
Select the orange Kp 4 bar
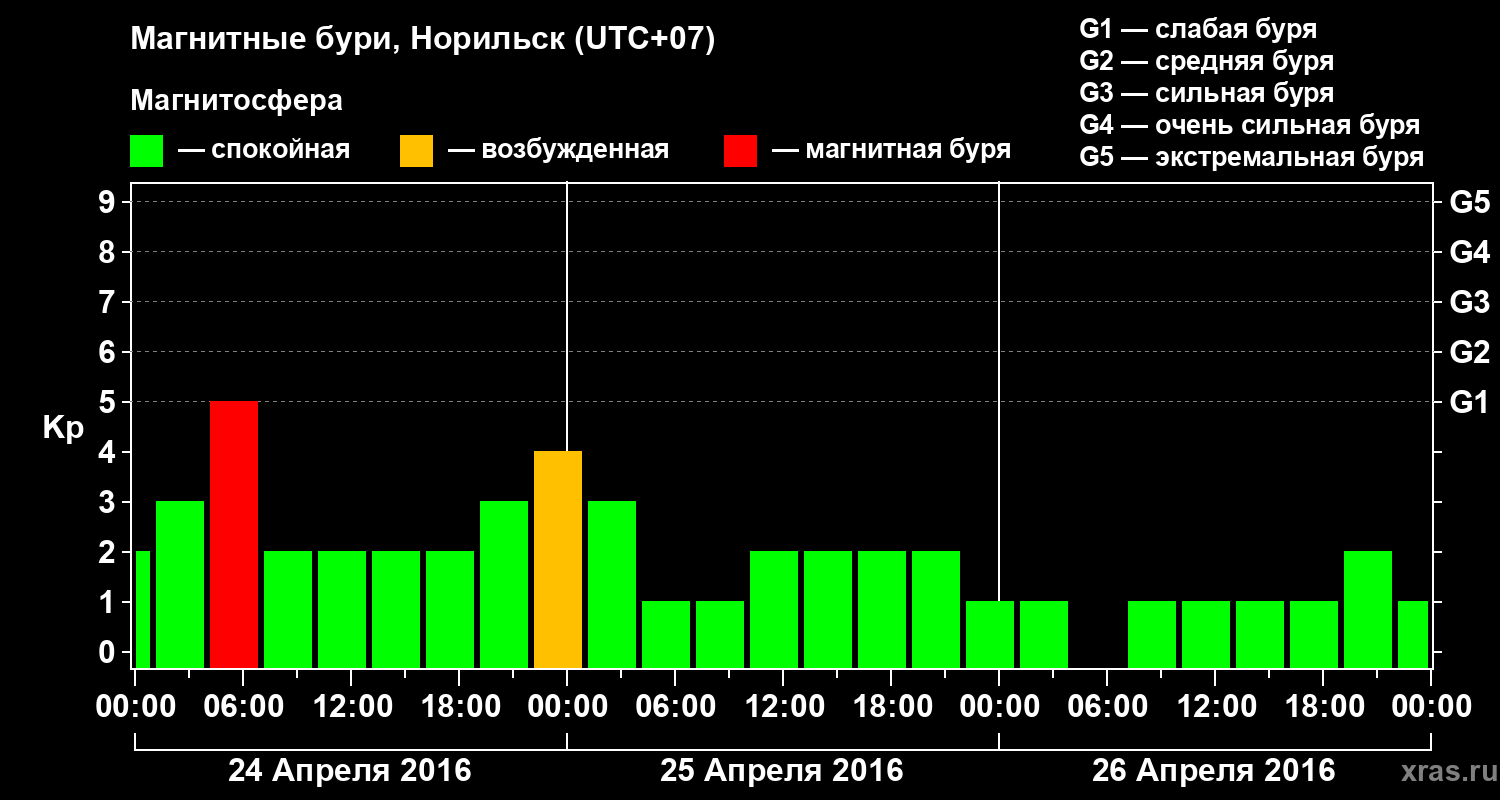point(558,559)
